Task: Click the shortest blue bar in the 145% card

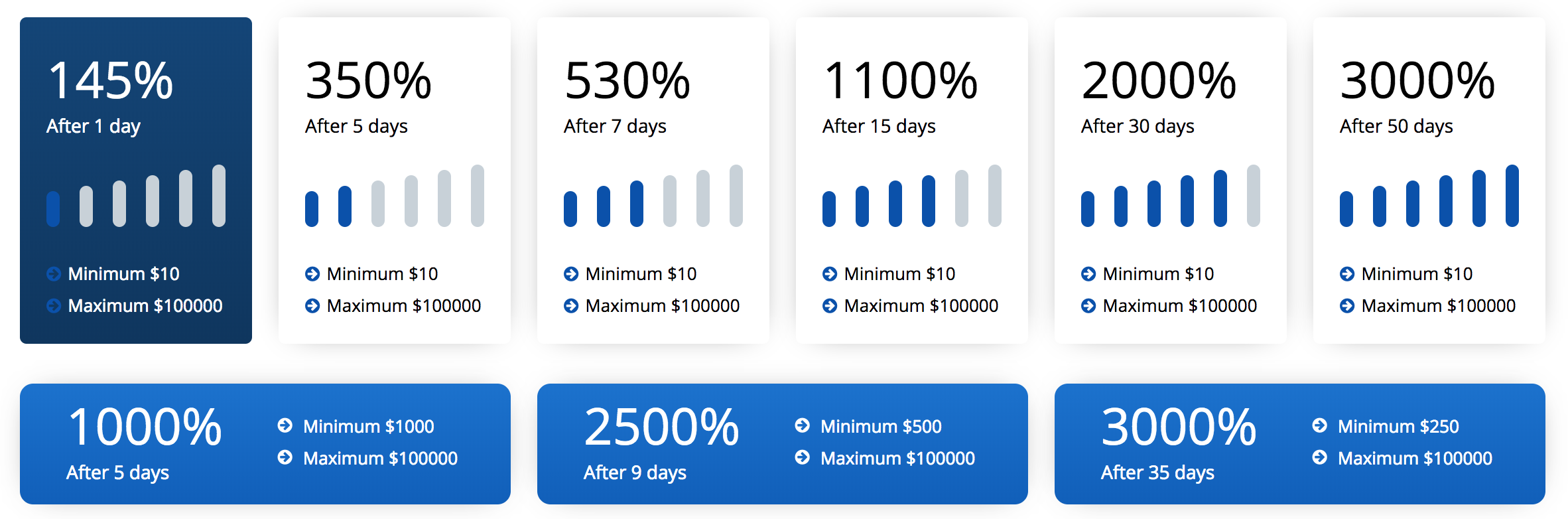Action: click(53, 209)
